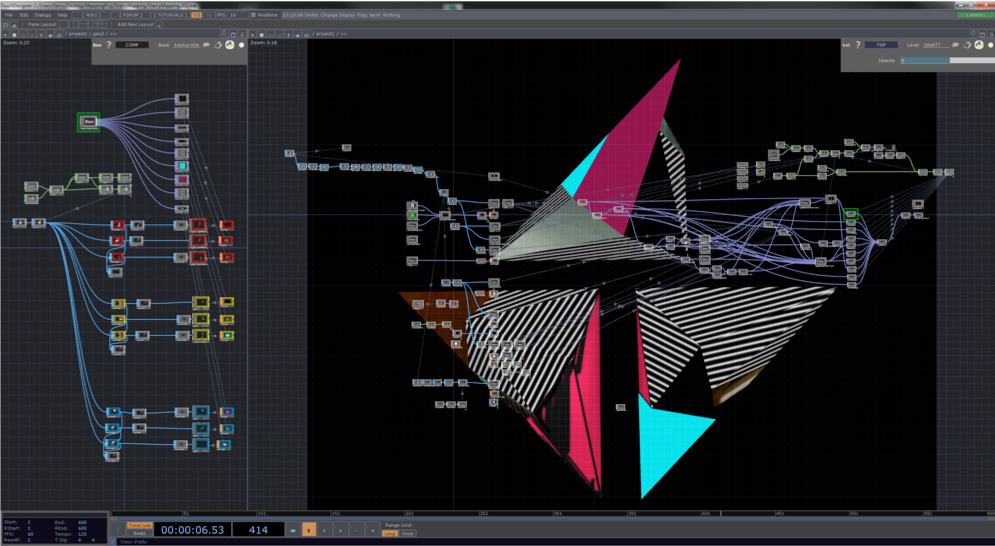The image size is (995, 546).
Task: Click the help question mark in the right parameter panel
Action: tap(857, 45)
